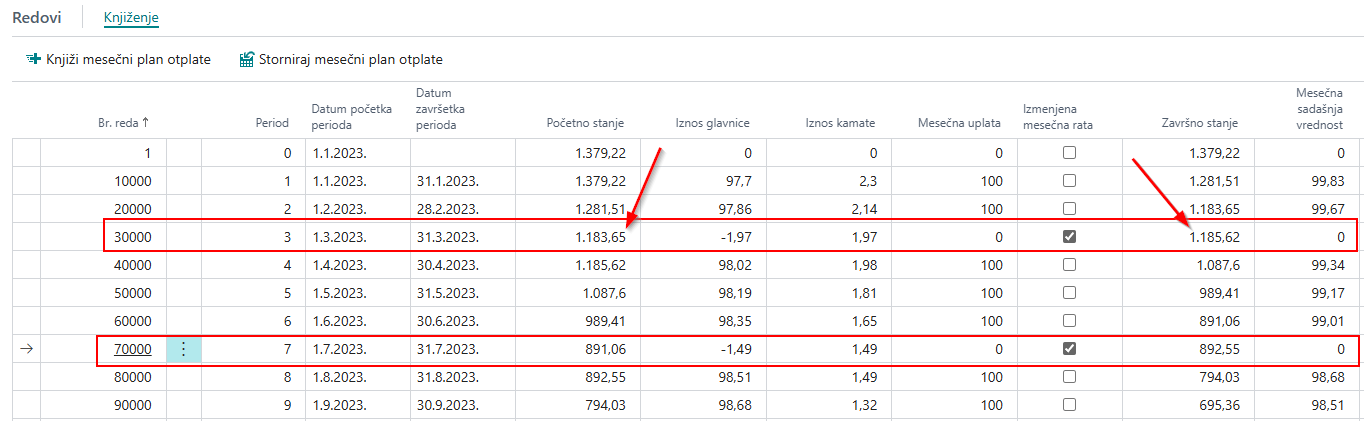Toggle Izmenjena mesečna rata checkbox for period 9
Screen dimensions: 1364x421
1070,405
